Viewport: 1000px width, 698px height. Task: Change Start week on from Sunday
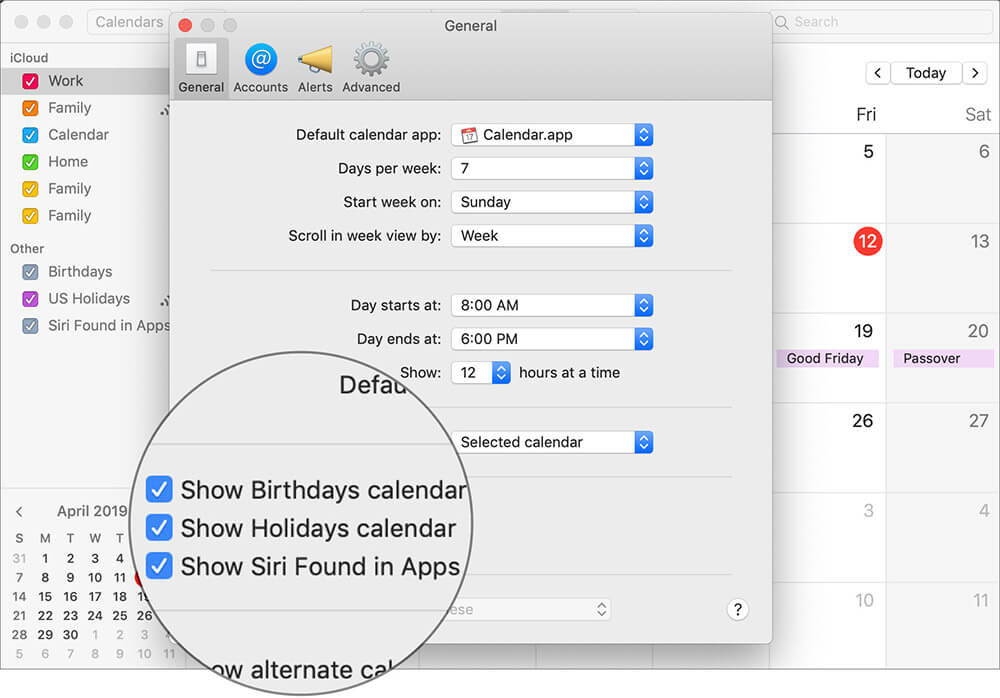643,202
